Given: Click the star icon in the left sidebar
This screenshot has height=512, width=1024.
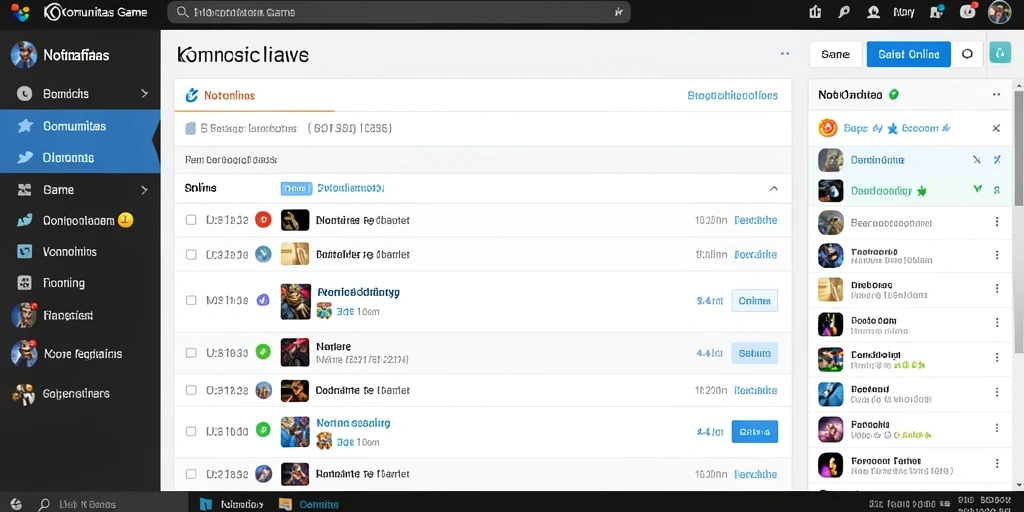Looking at the screenshot, I should pyautogui.click(x=25, y=126).
